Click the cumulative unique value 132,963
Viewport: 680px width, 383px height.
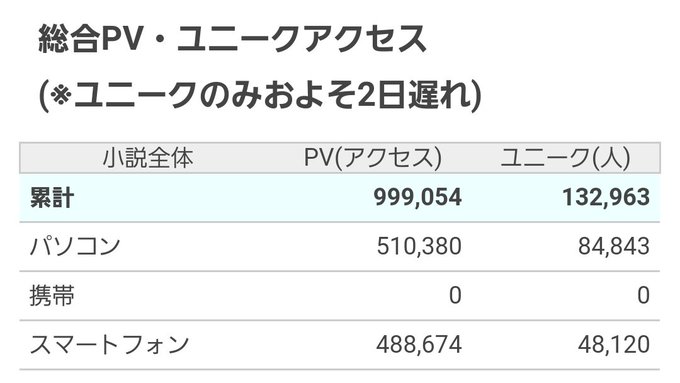[x=606, y=198]
